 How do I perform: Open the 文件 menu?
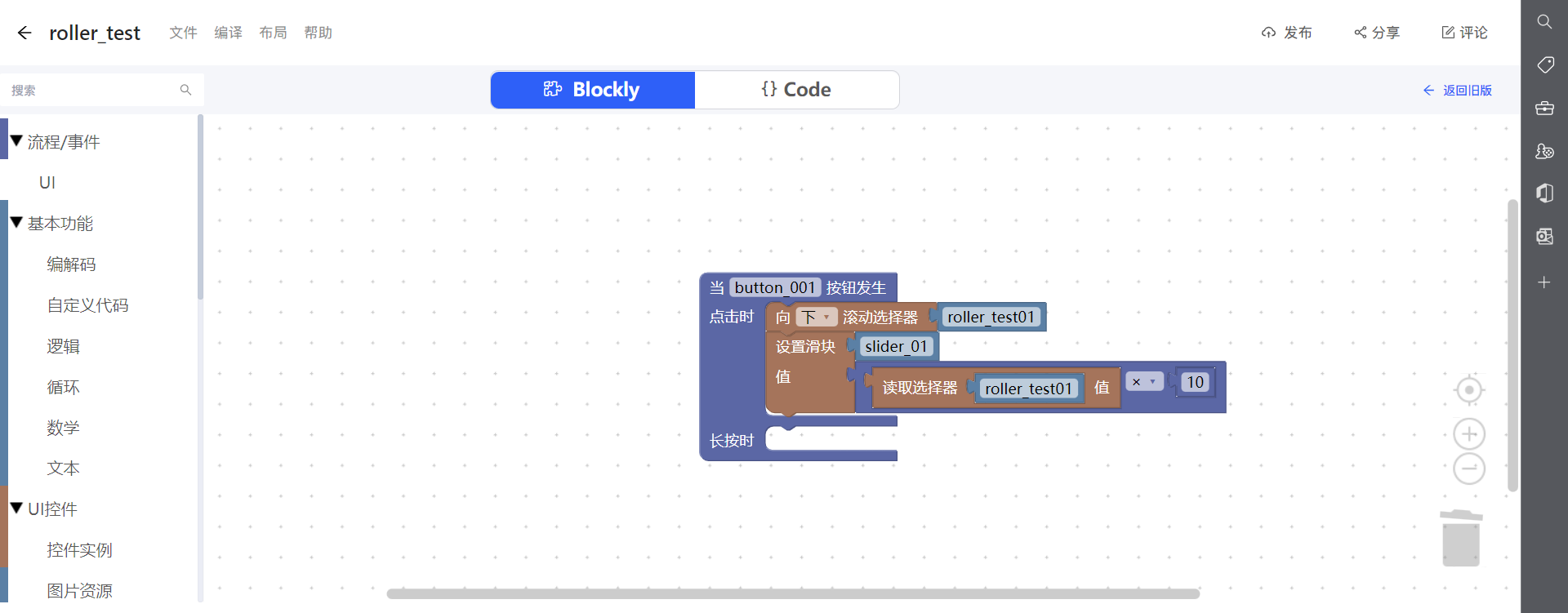(183, 33)
